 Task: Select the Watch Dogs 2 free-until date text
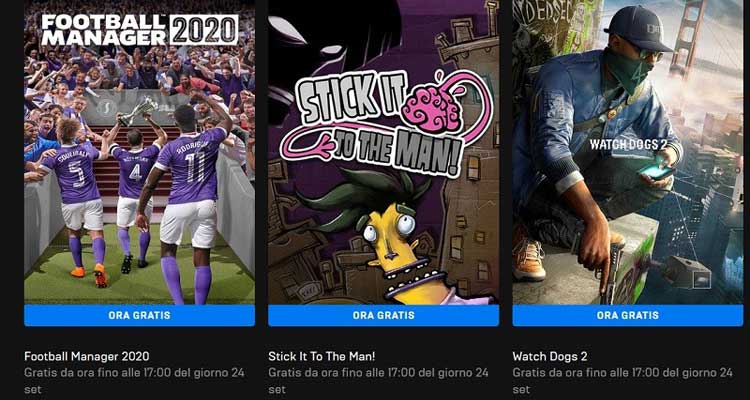(623, 380)
